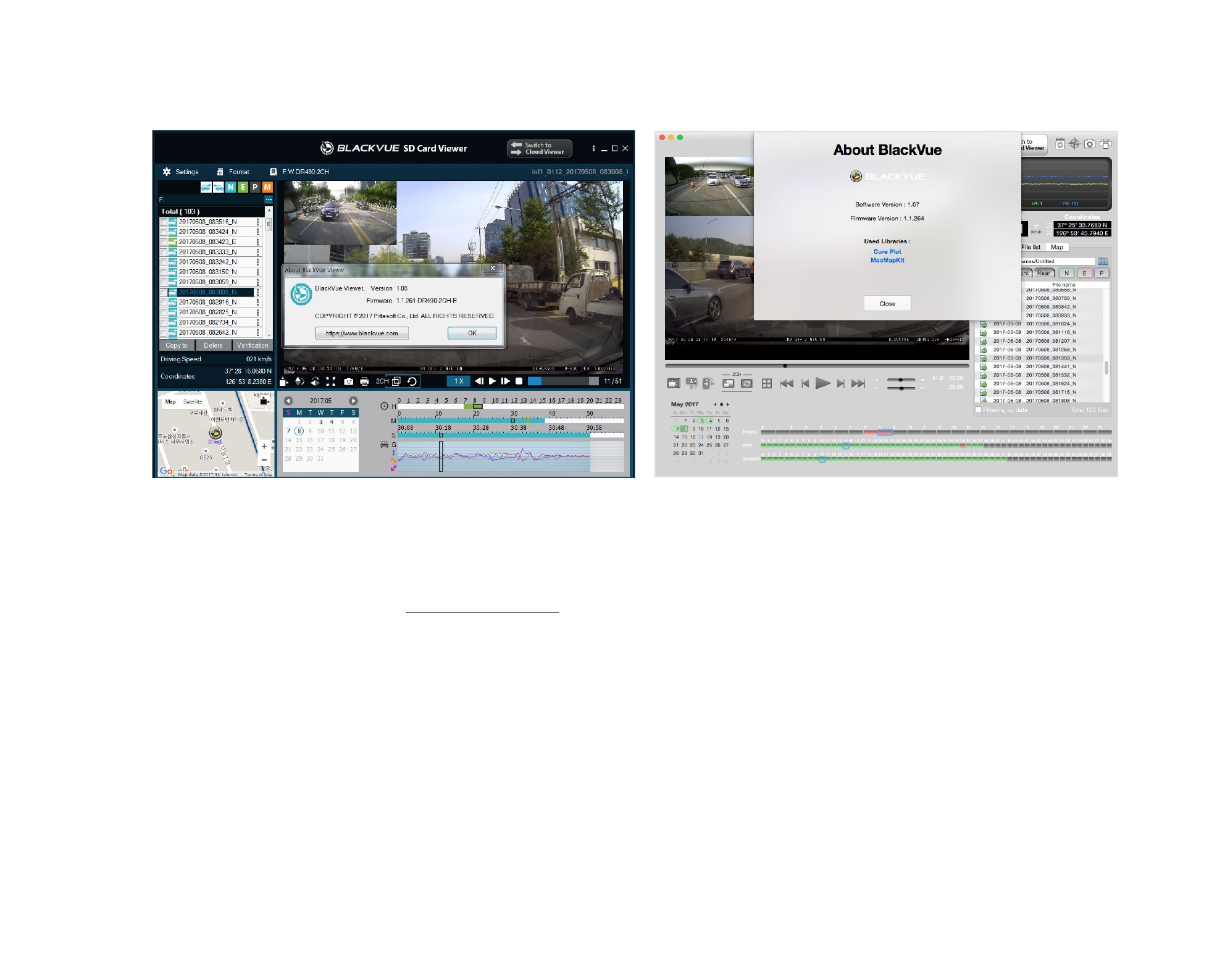
Task: Click the Format SD card button
Action: [x=233, y=172]
